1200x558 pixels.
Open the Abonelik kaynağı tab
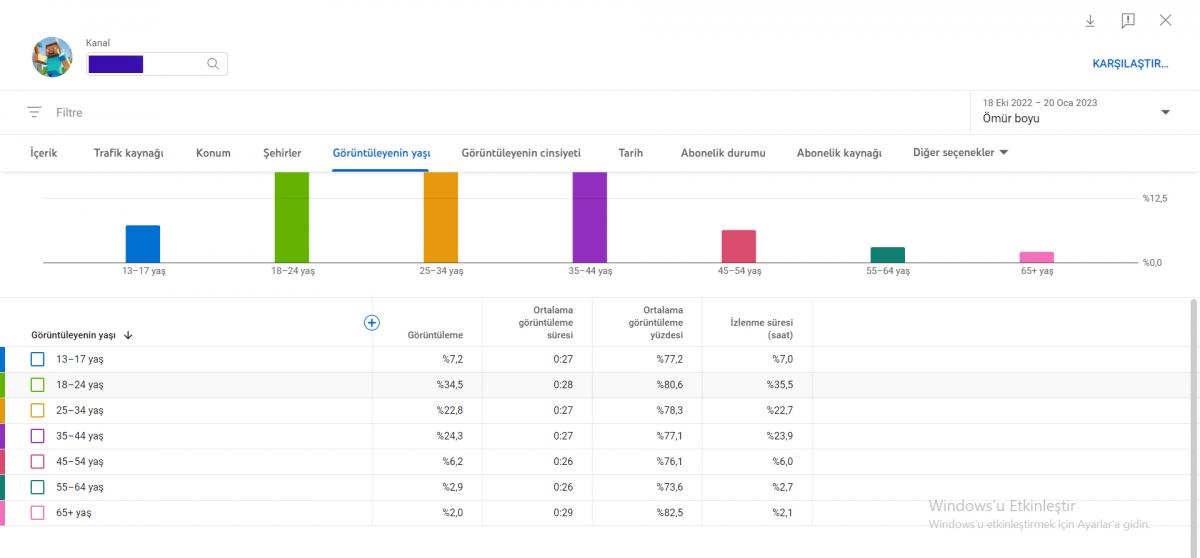pyautogui.click(x=839, y=153)
